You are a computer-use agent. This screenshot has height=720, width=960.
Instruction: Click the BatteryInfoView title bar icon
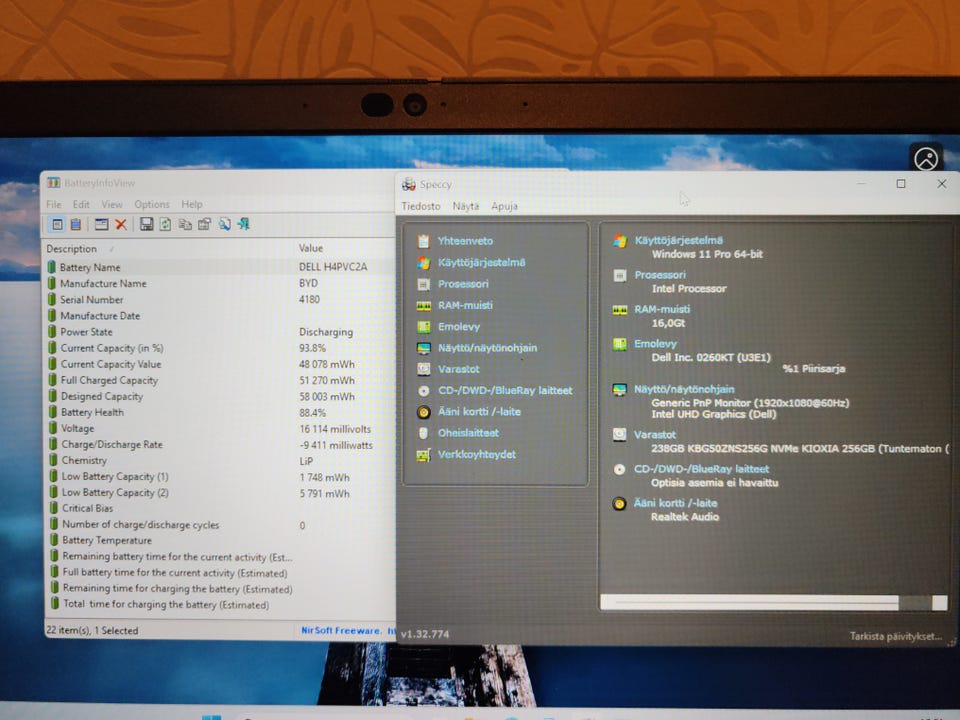(x=54, y=182)
